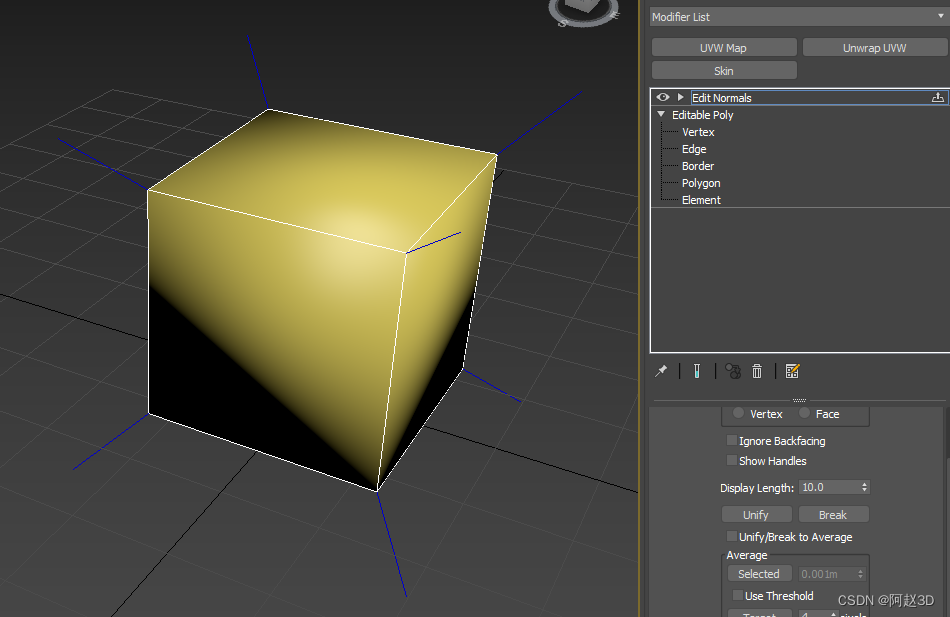
Task: Choose Edge sub-object level
Action: pos(694,149)
